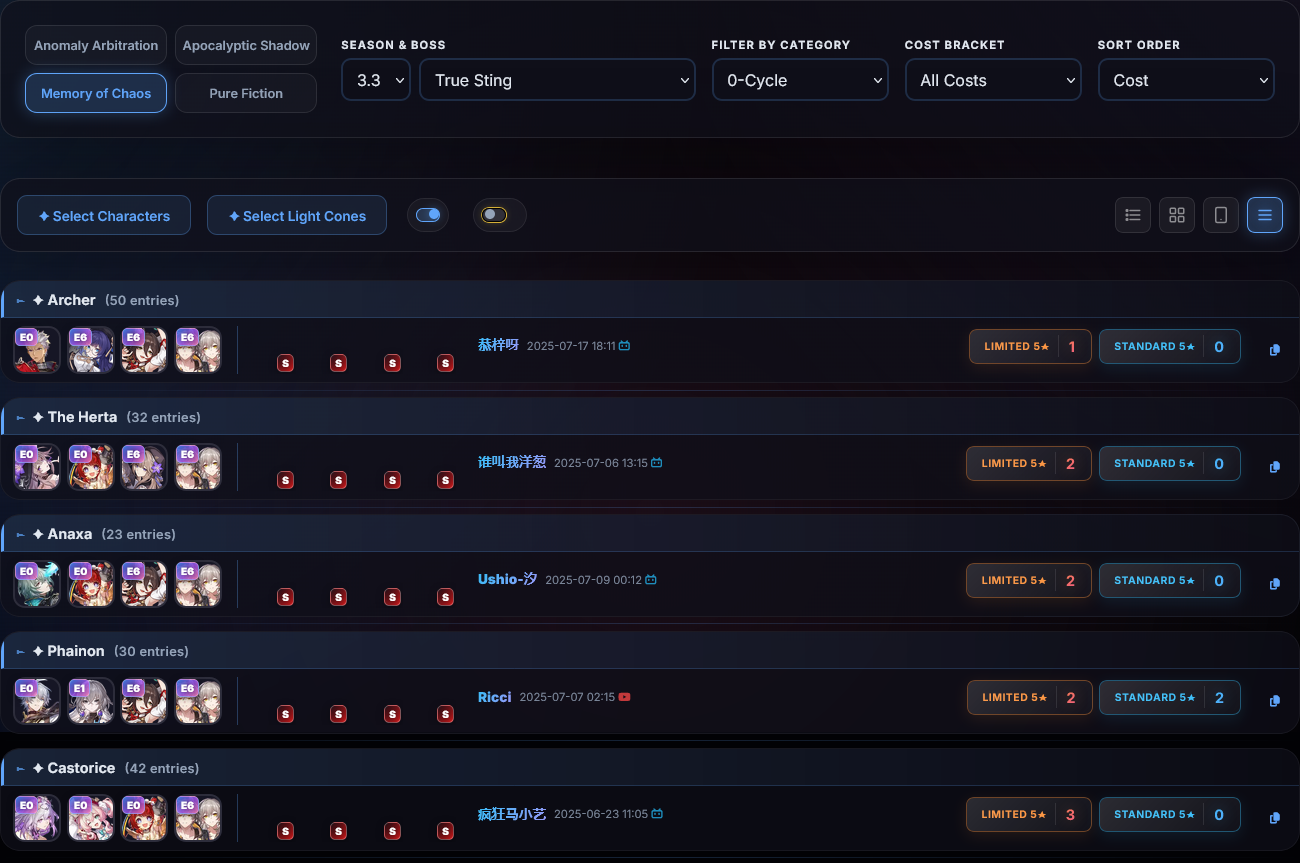The height and width of the screenshot is (863, 1300).
Task: Collapse The Herta group arrow
Action: coord(20,418)
